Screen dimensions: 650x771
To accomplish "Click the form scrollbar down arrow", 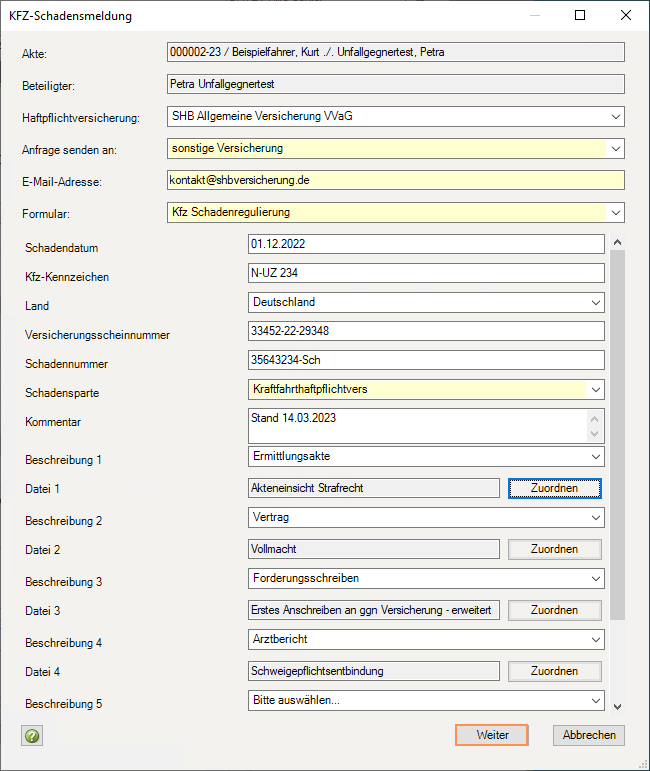I will (x=618, y=707).
